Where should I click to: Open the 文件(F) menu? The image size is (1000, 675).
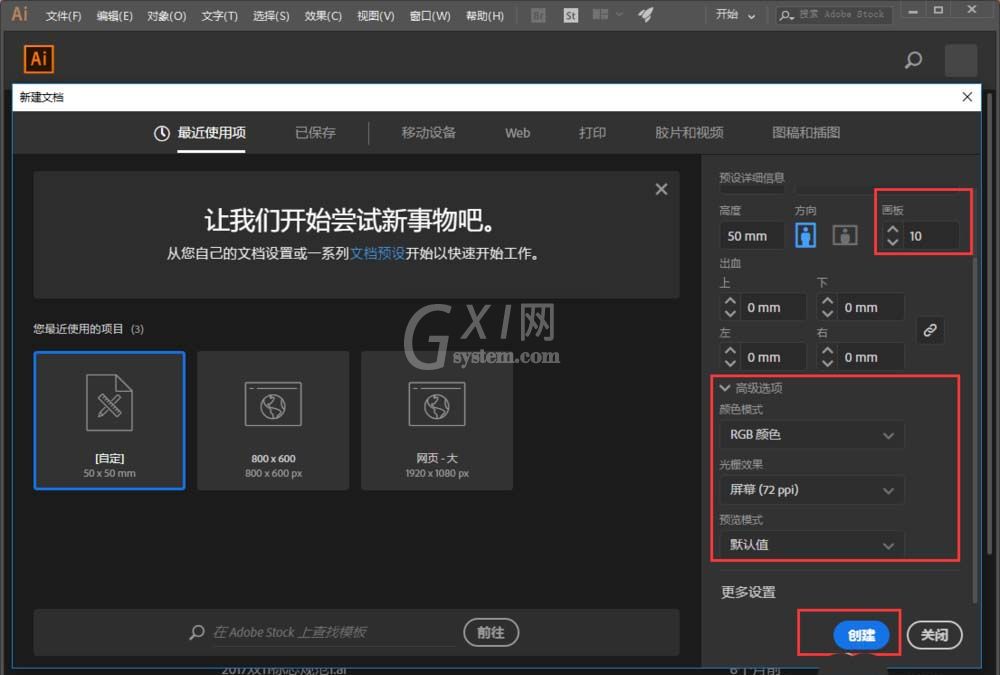[x=63, y=16]
